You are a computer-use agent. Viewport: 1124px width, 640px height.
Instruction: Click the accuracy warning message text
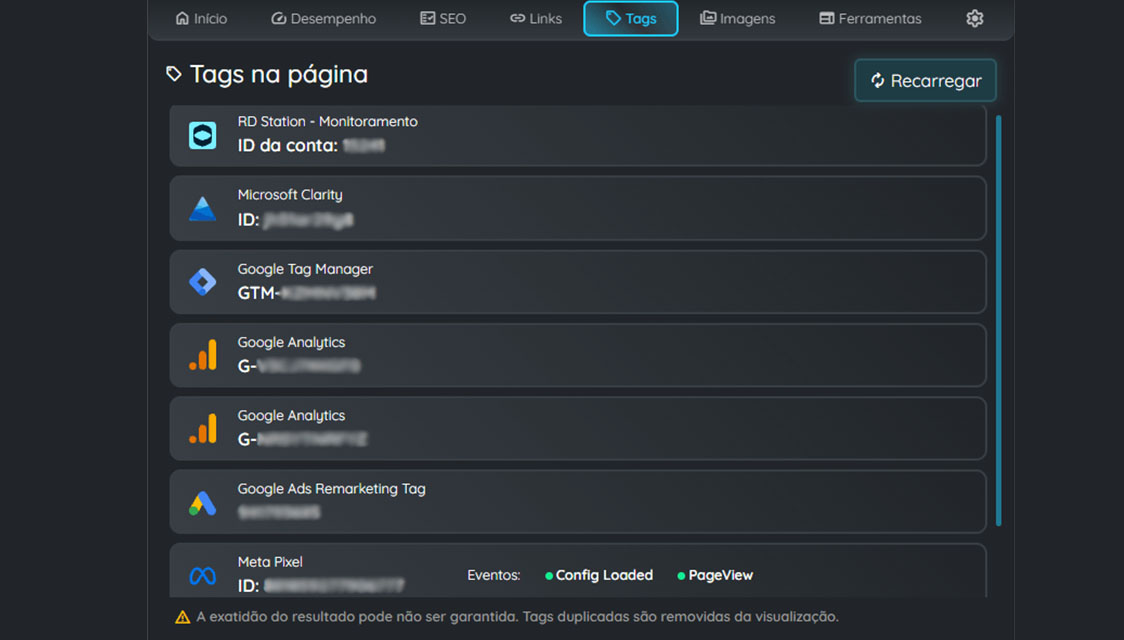click(x=518, y=617)
